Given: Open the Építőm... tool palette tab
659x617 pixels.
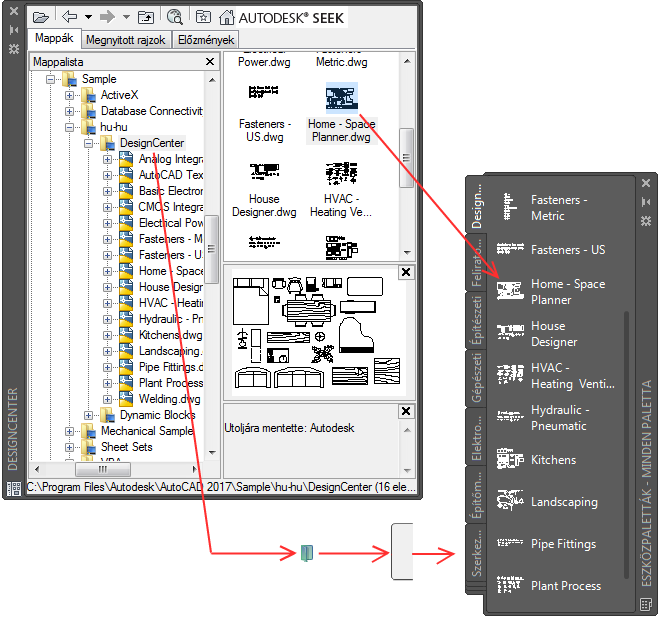Looking at the screenshot, I should 477,495.
